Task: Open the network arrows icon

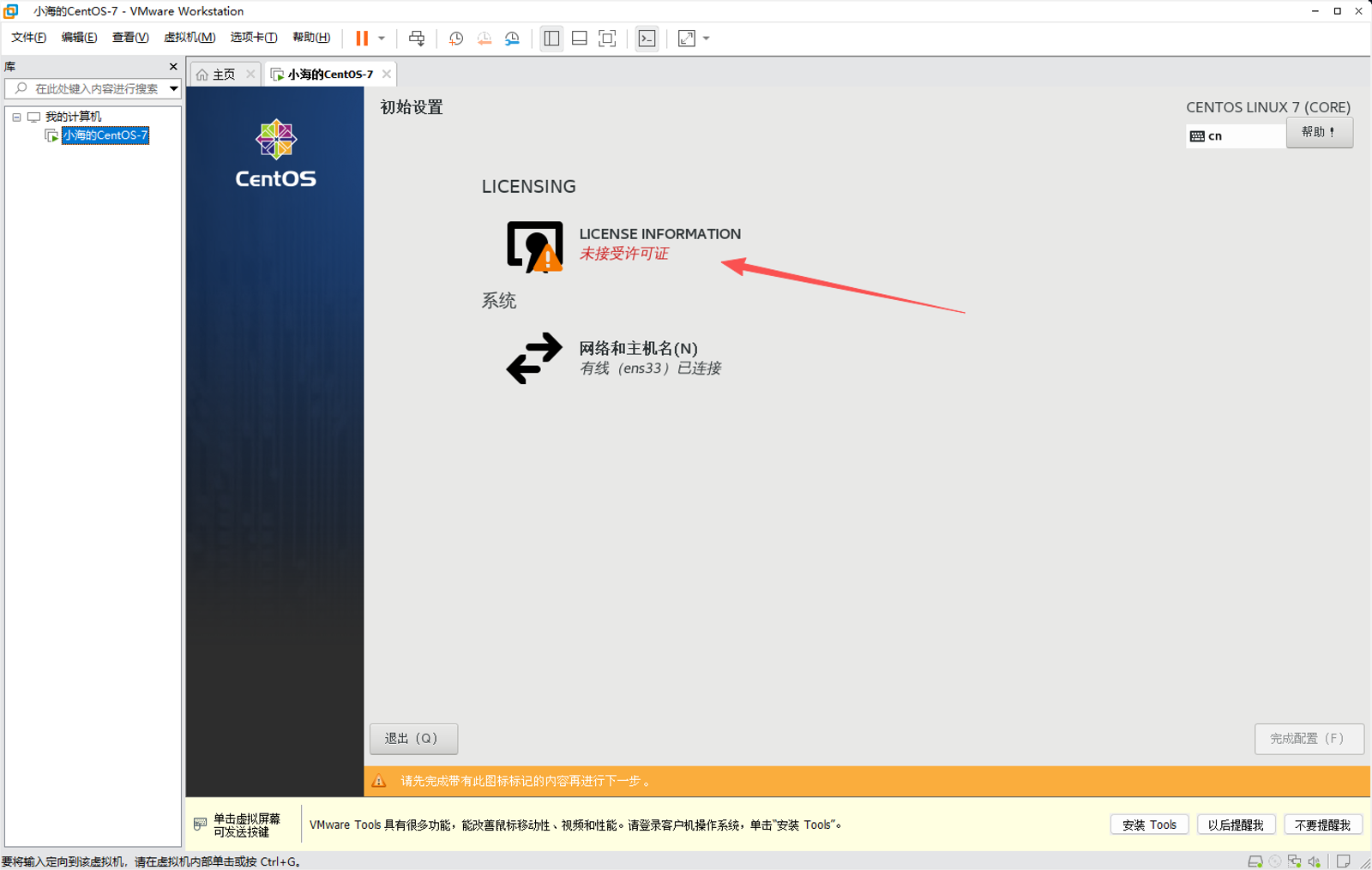Action: pos(534,358)
